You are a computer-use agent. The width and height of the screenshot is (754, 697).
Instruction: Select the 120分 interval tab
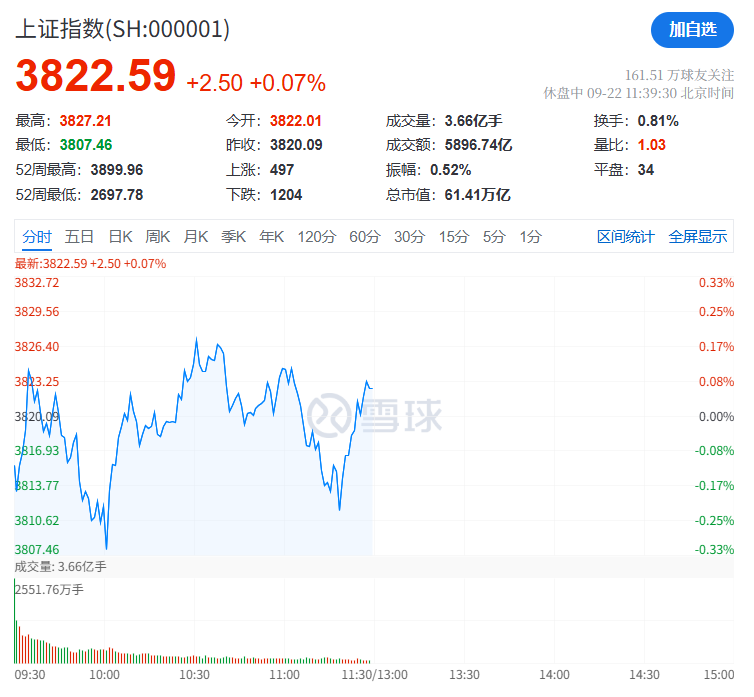coord(316,237)
